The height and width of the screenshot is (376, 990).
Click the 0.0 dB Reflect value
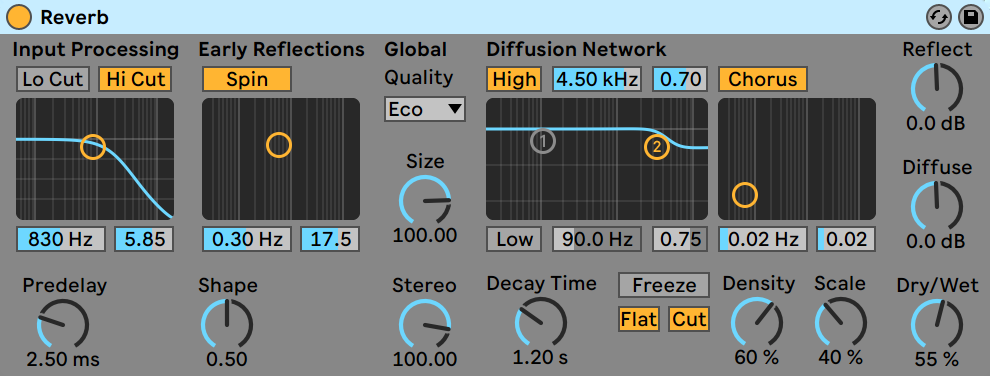[x=937, y=123]
